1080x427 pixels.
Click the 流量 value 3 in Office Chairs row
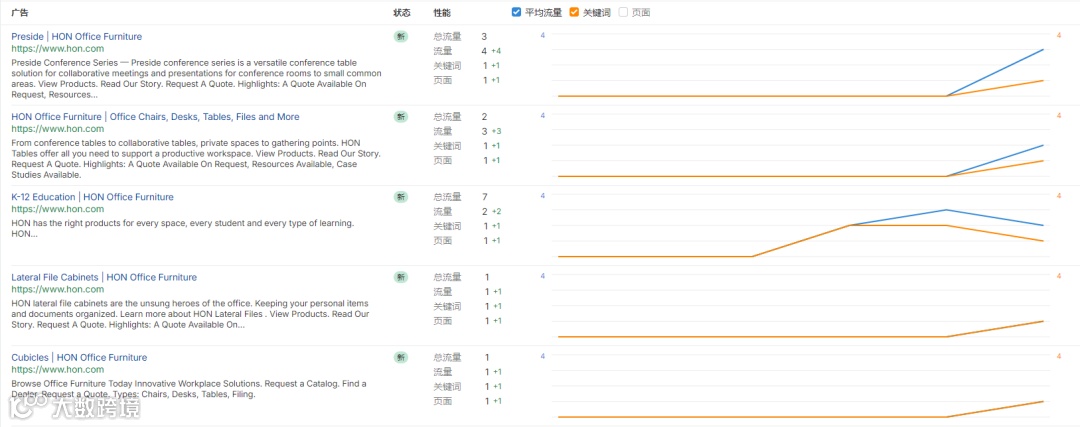[x=484, y=132]
